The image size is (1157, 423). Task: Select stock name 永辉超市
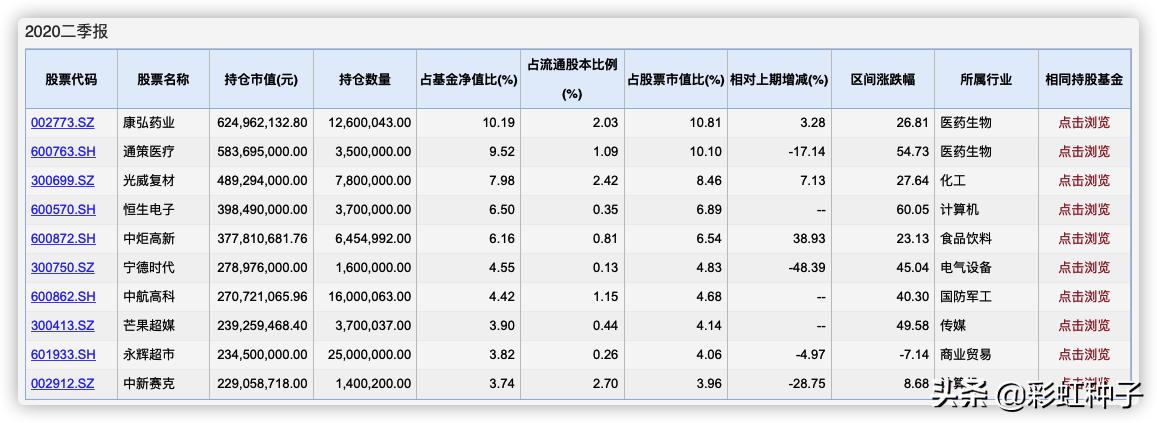(149, 354)
